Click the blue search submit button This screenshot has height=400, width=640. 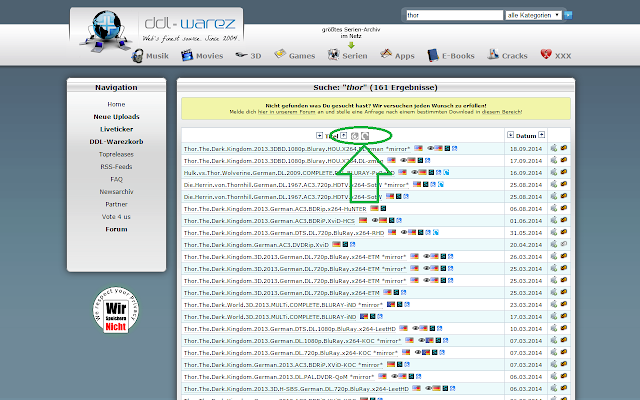(568, 15)
